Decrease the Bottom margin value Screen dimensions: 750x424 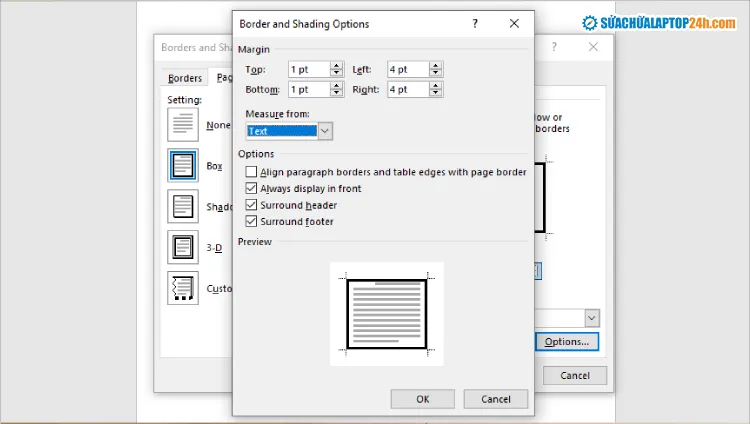click(337, 93)
